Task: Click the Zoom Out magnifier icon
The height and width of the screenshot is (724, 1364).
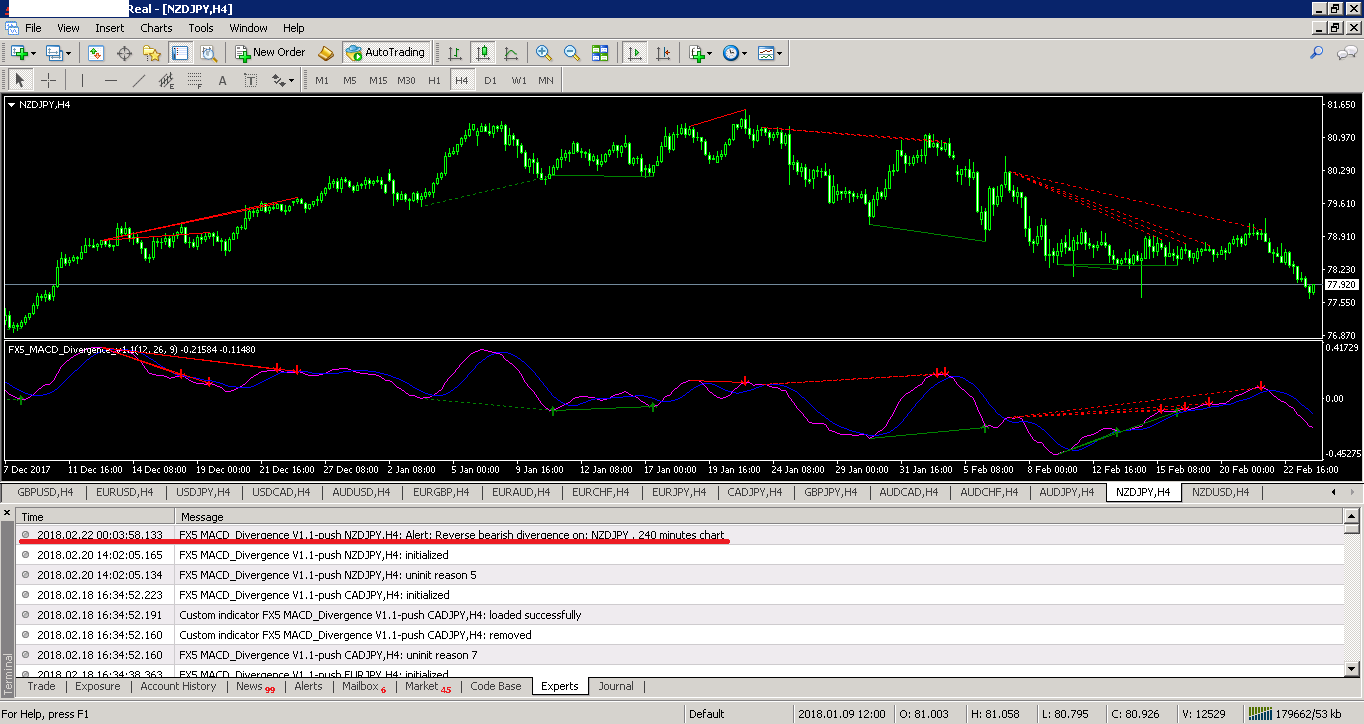Action: [x=572, y=53]
